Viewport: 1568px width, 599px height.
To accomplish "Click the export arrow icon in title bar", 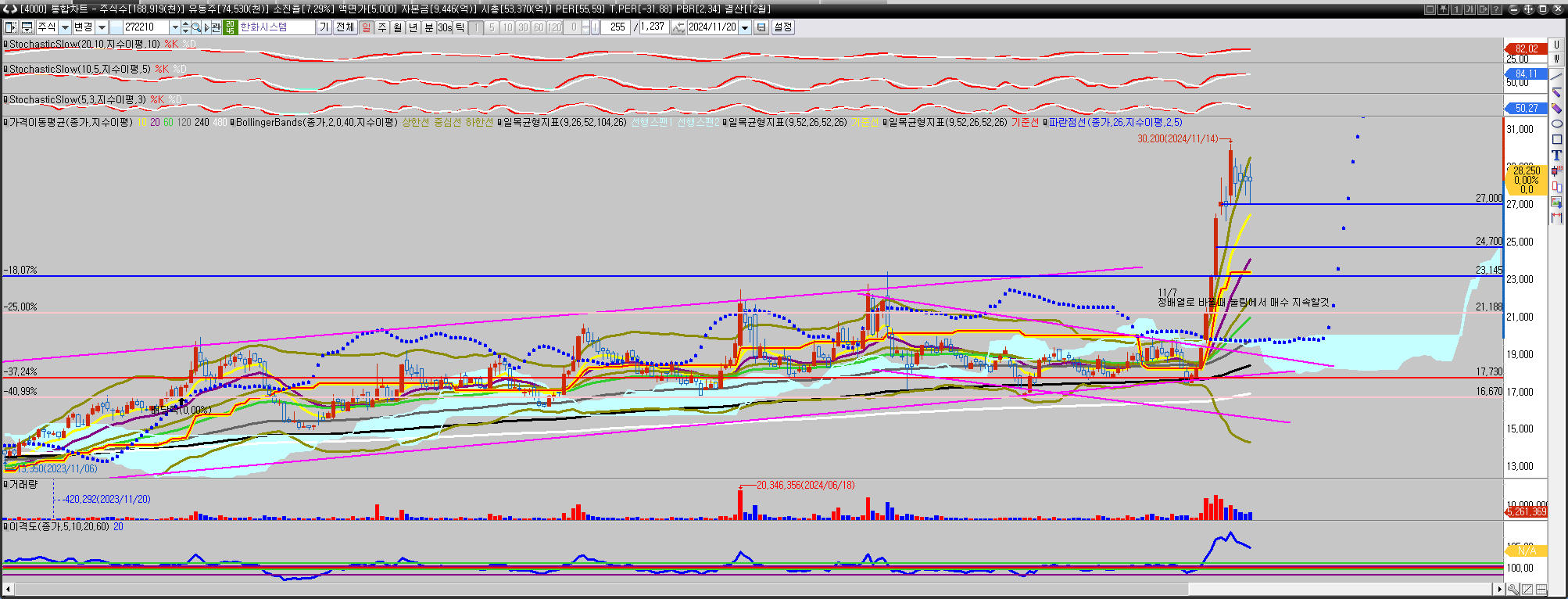I will click(x=1483, y=9).
